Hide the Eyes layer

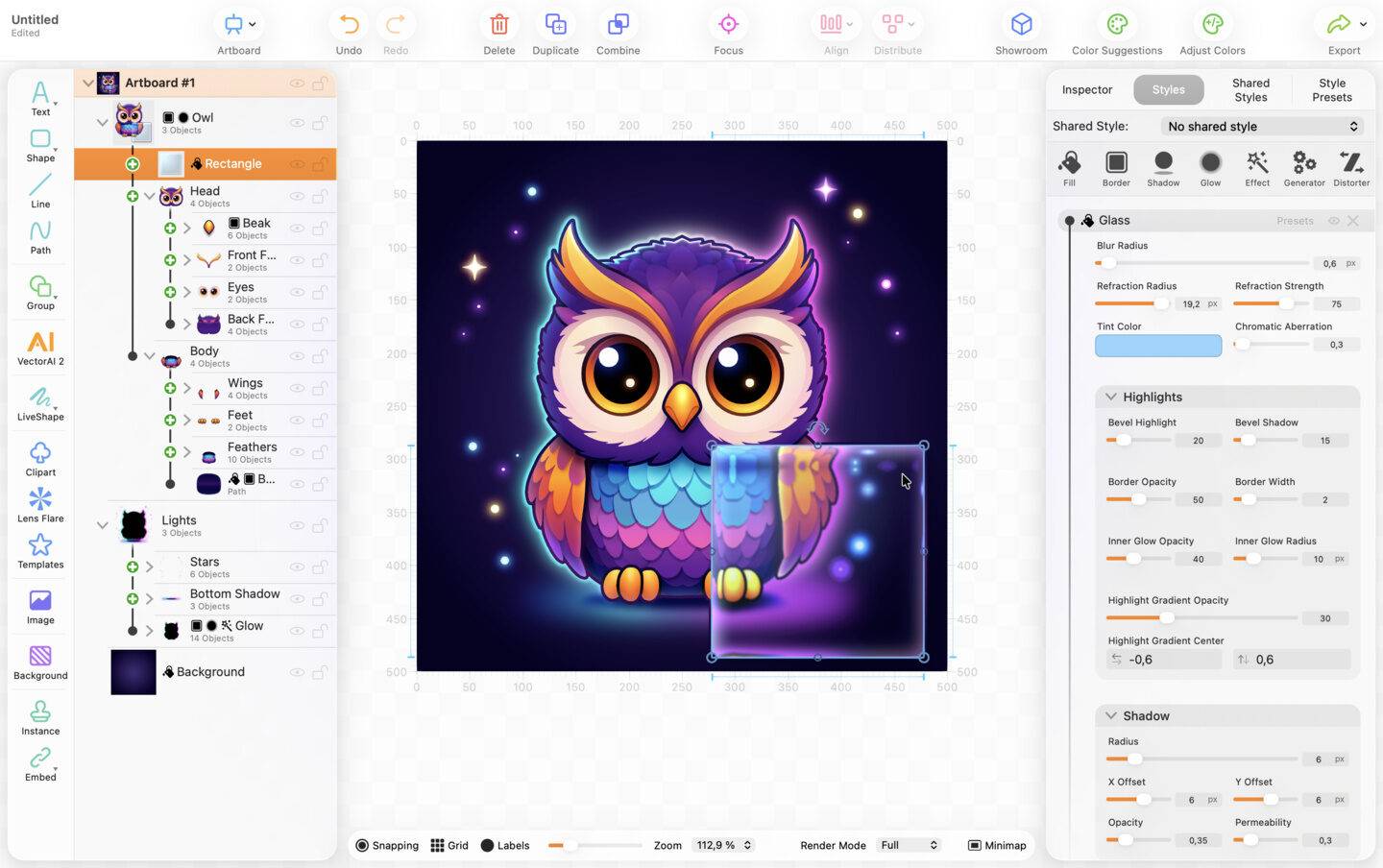297,292
